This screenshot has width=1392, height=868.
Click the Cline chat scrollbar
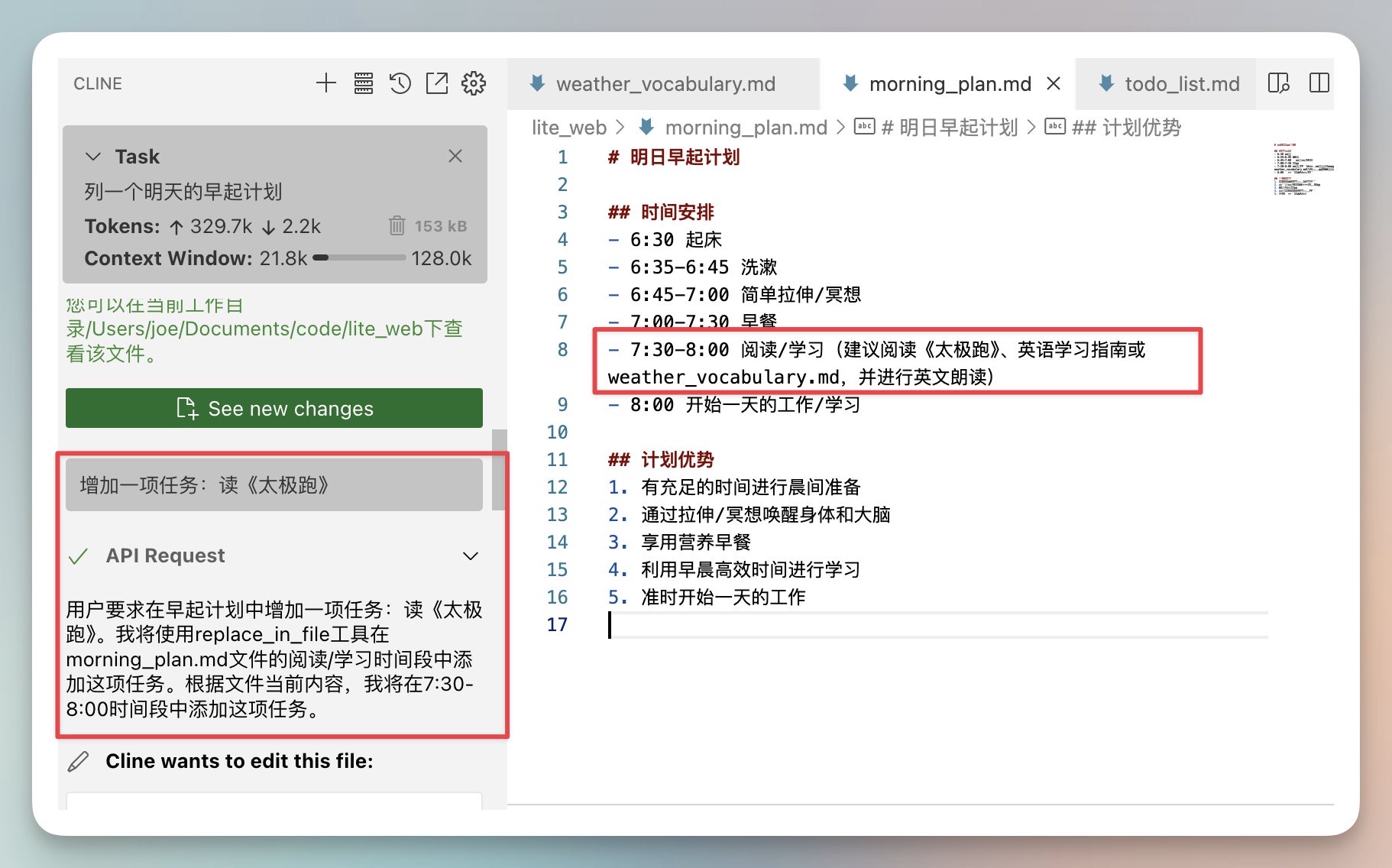(x=499, y=470)
